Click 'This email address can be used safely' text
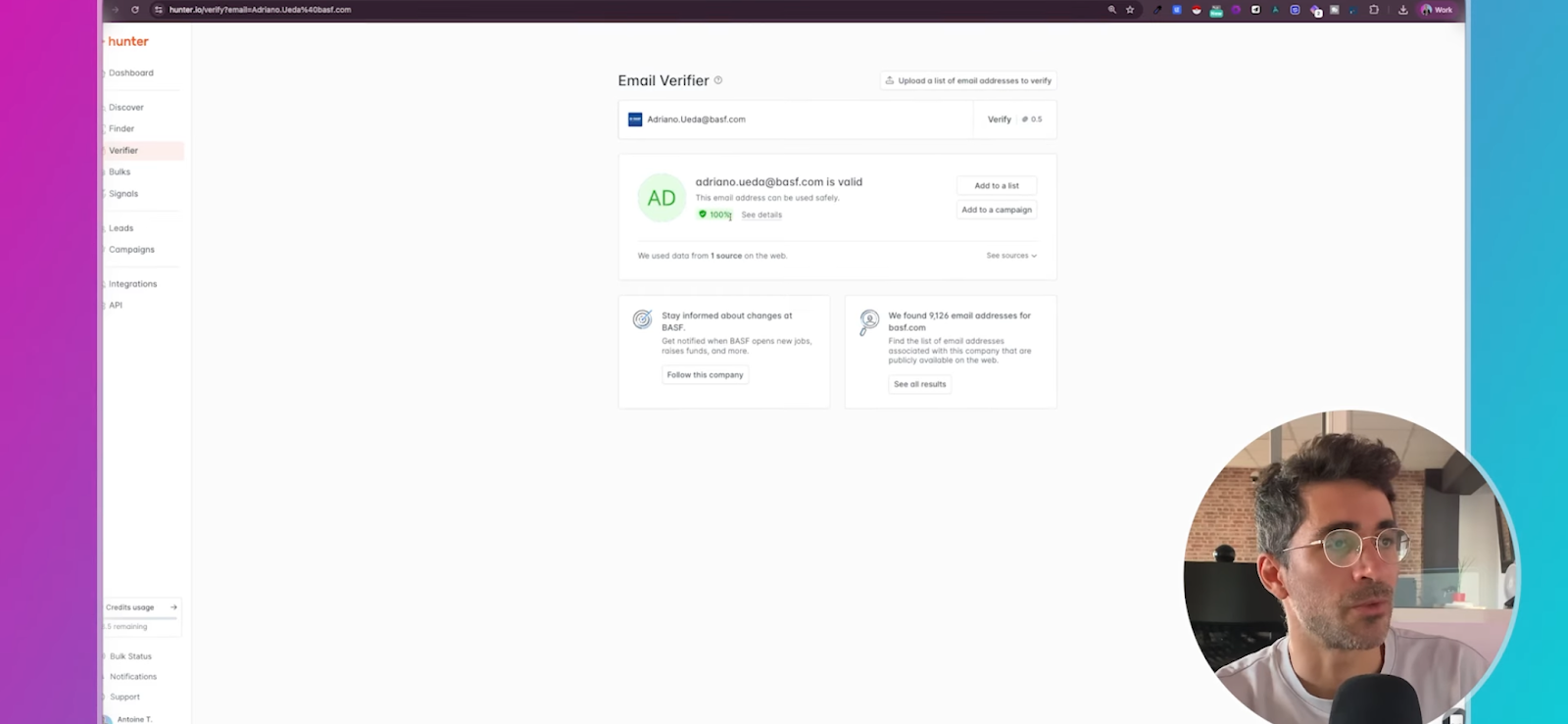This screenshot has width=1568, height=724. coord(767,198)
